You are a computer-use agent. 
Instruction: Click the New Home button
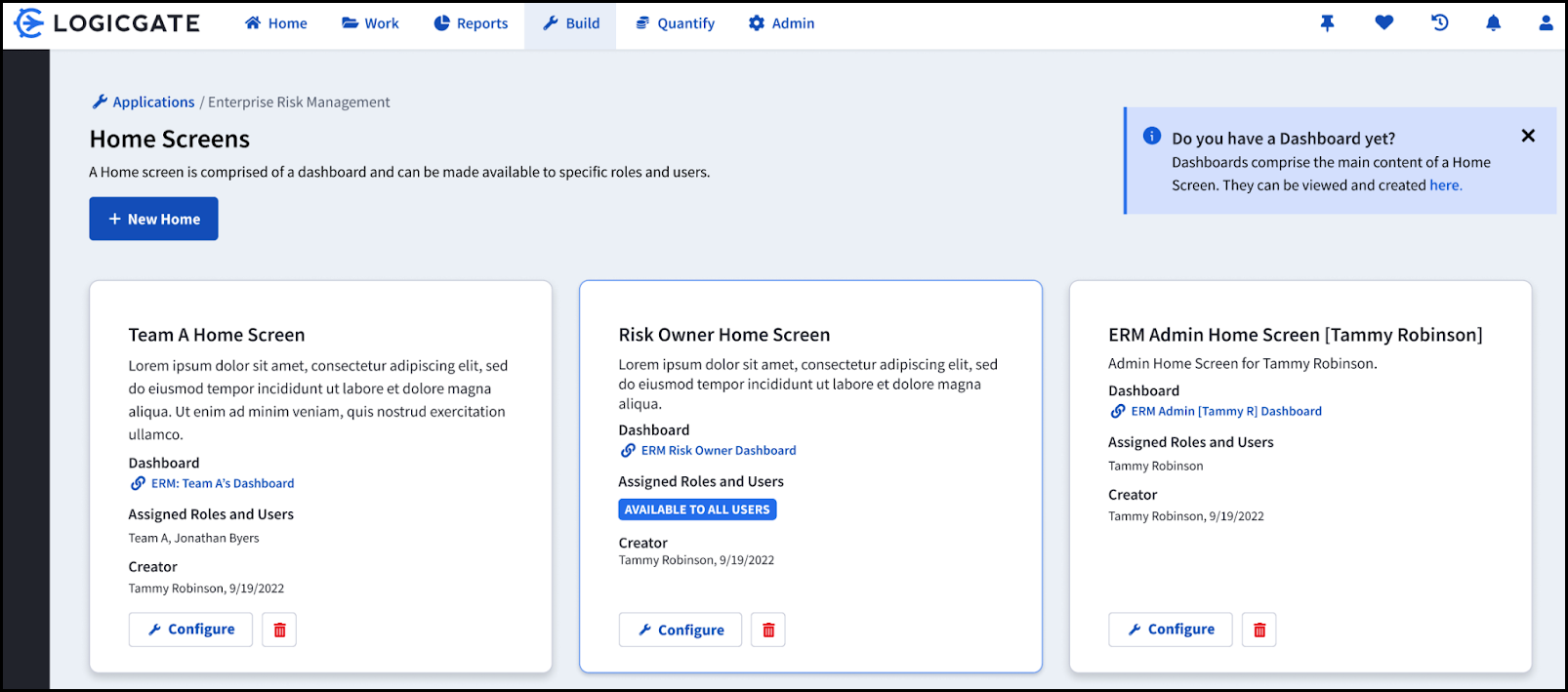[x=154, y=219]
